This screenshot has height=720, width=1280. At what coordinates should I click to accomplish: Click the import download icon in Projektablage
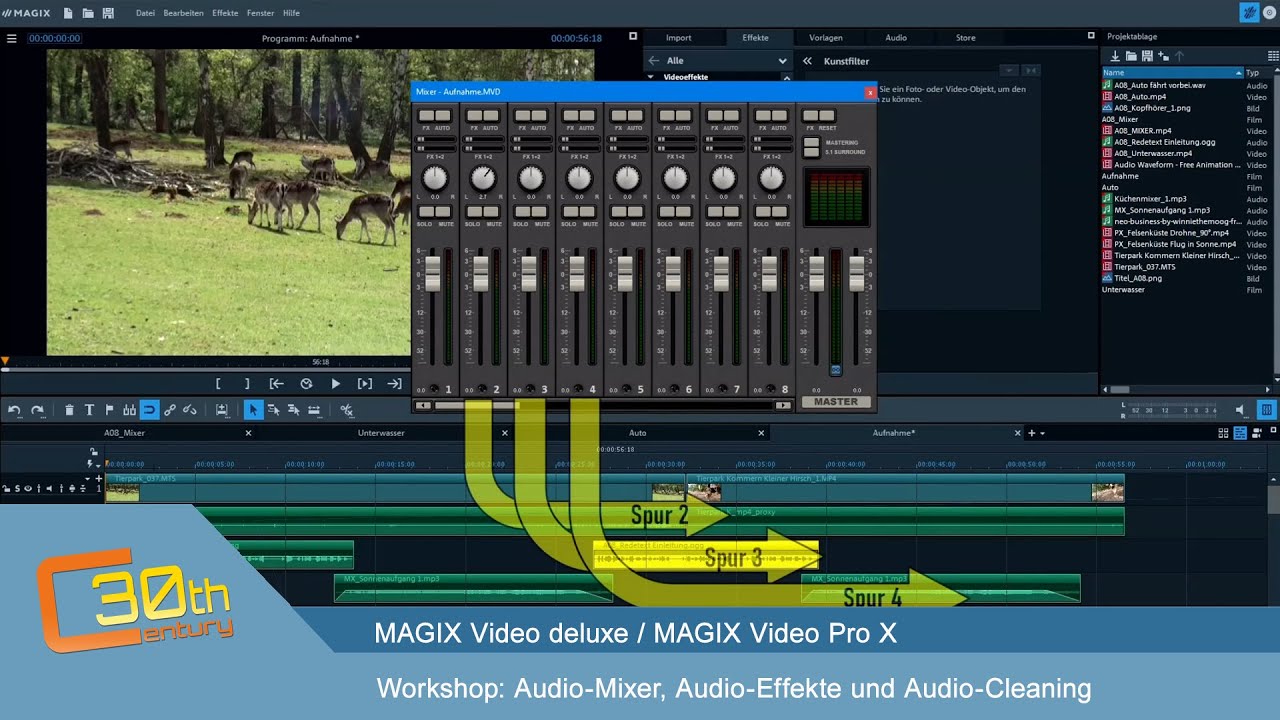(1115, 56)
